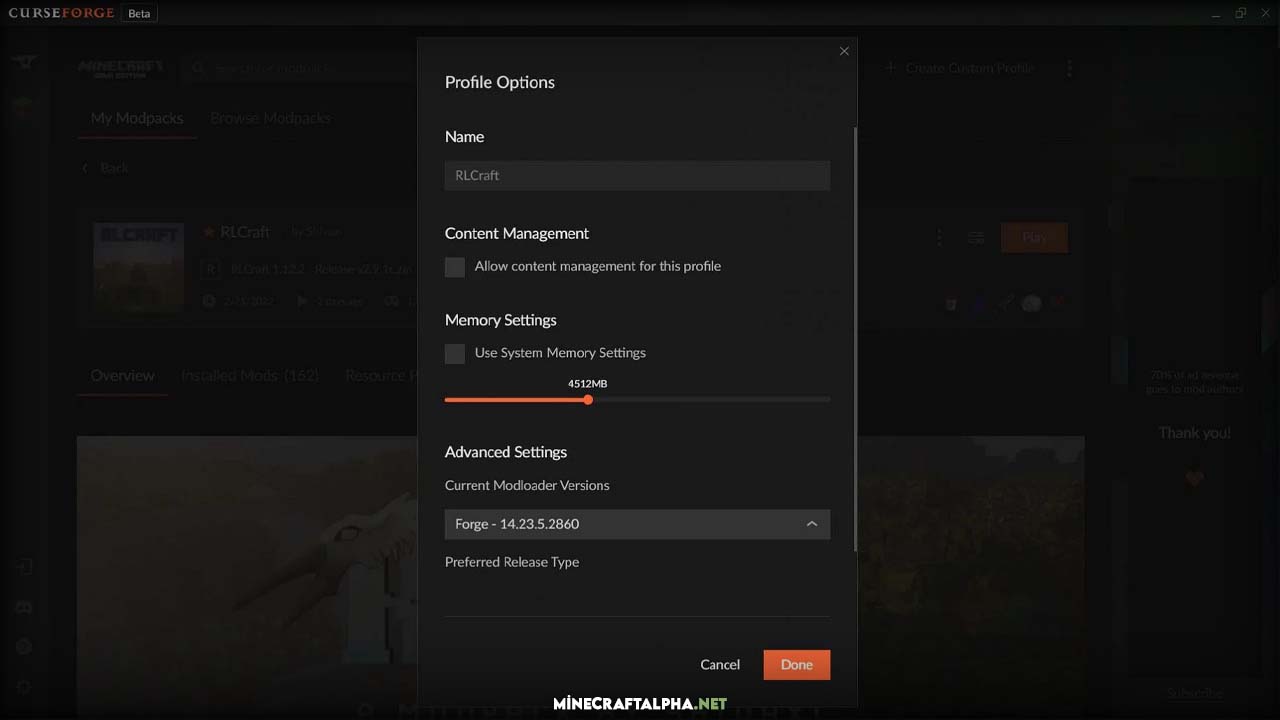The height and width of the screenshot is (720, 1280).
Task: Restore the CurseForge window from title bar
Action: tap(1240, 13)
